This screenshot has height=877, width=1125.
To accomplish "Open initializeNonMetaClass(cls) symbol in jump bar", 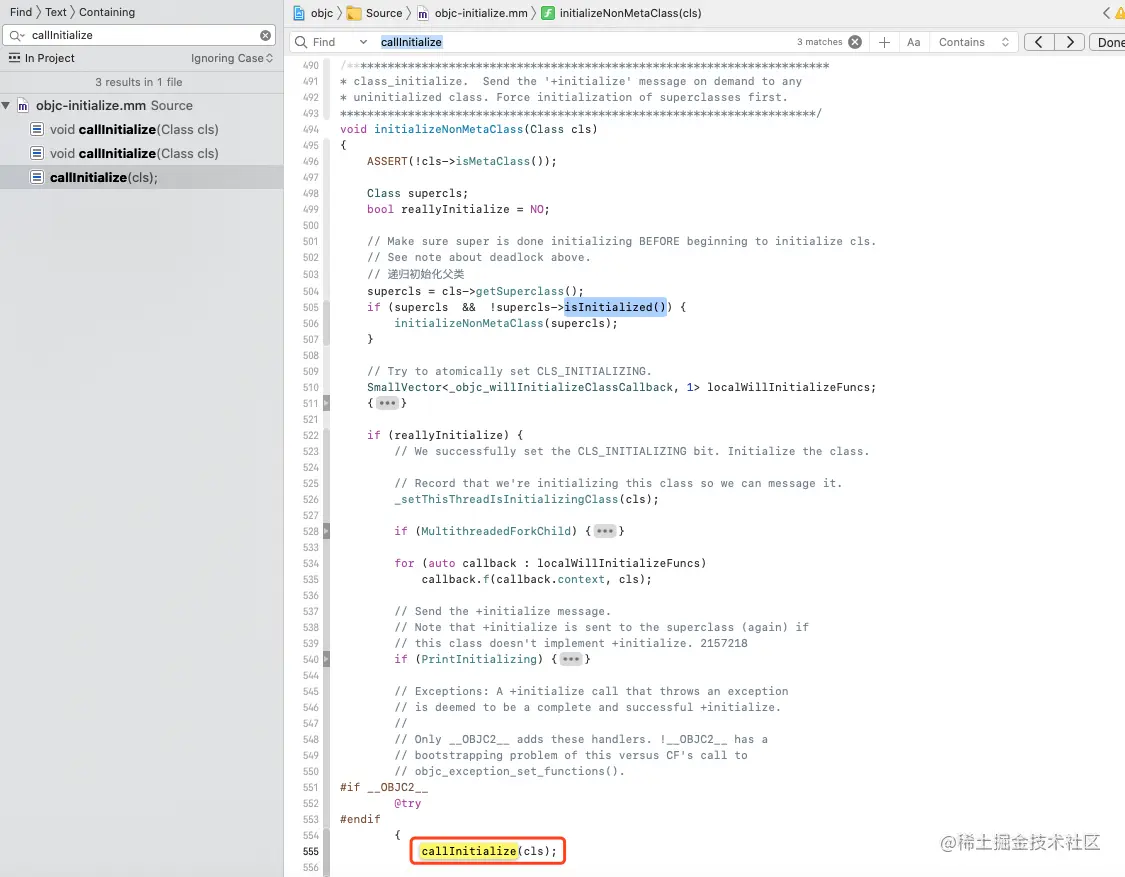I will pos(630,13).
